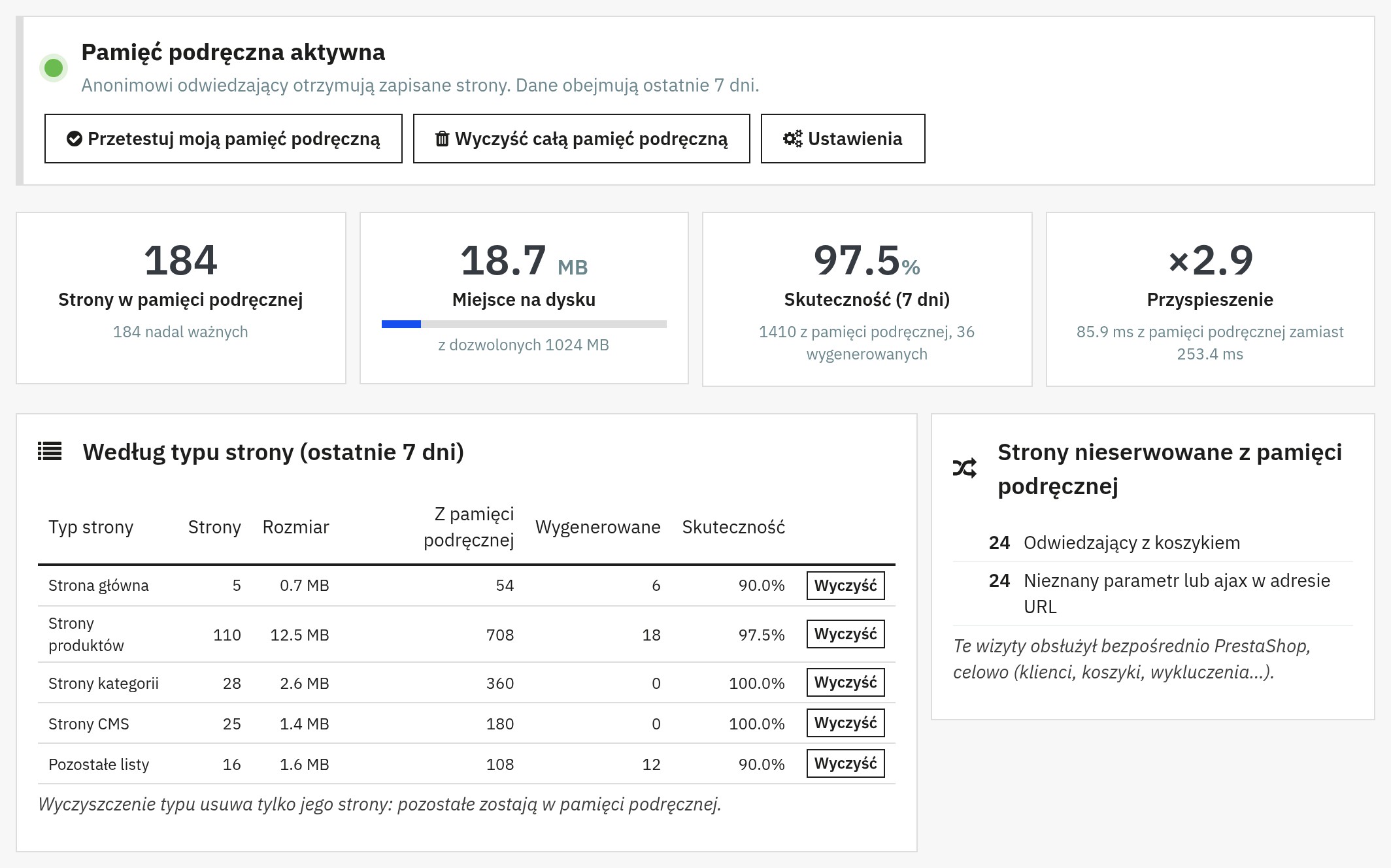Clear cache for Strony produktów row
Viewport: 1391px width, 868px height.
[846, 634]
